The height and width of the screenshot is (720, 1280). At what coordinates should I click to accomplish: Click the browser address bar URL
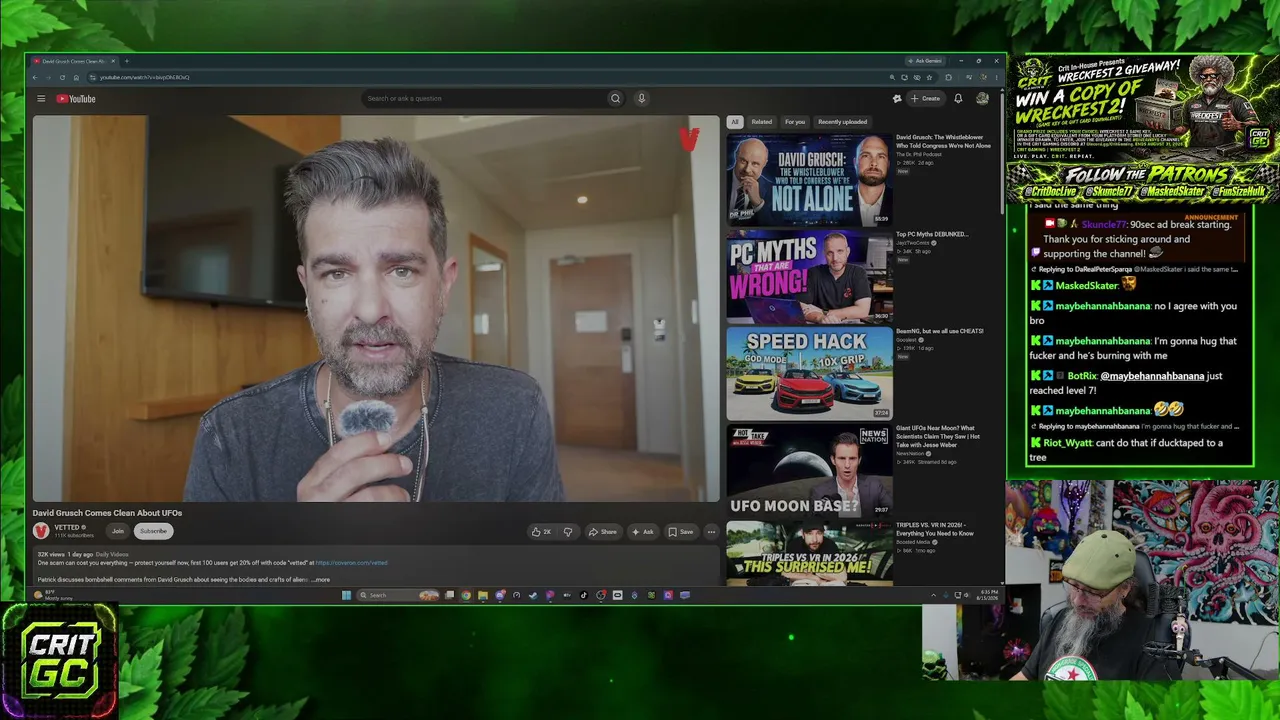pos(145,77)
